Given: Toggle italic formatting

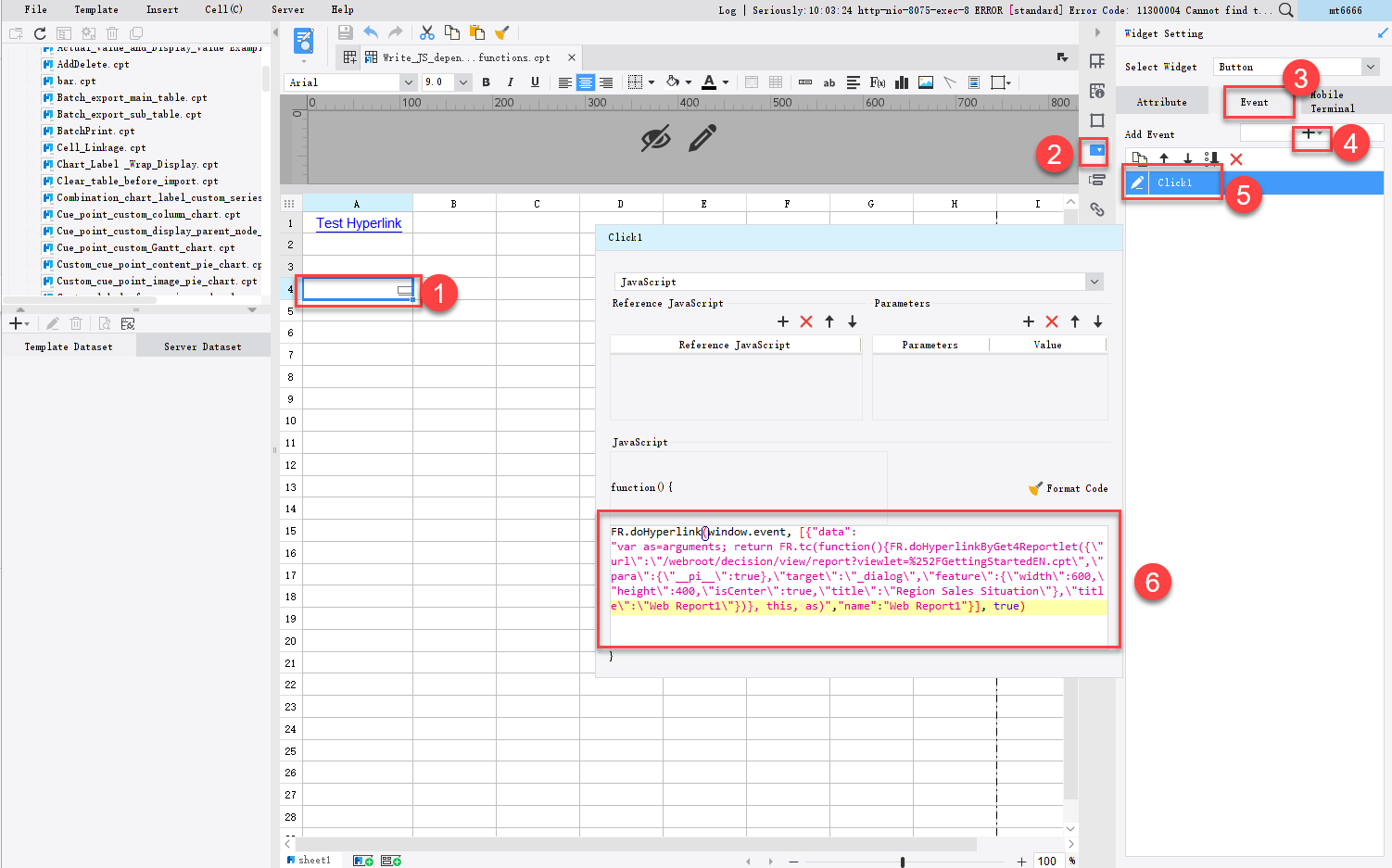Looking at the screenshot, I should [x=510, y=82].
